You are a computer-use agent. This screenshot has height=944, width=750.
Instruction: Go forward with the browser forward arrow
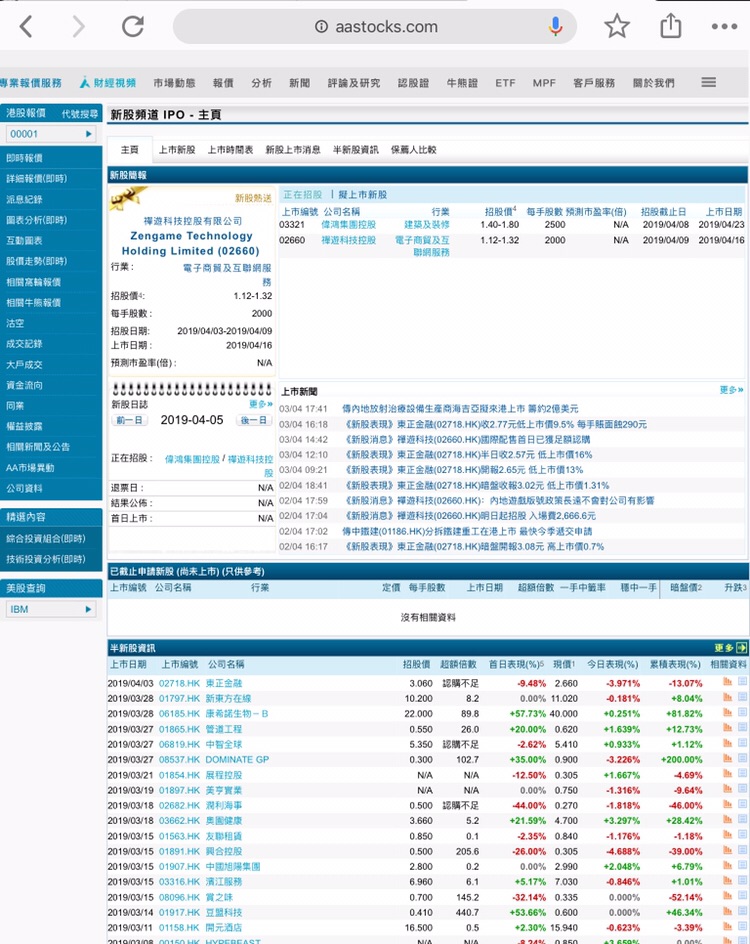[x=79, y=26]
